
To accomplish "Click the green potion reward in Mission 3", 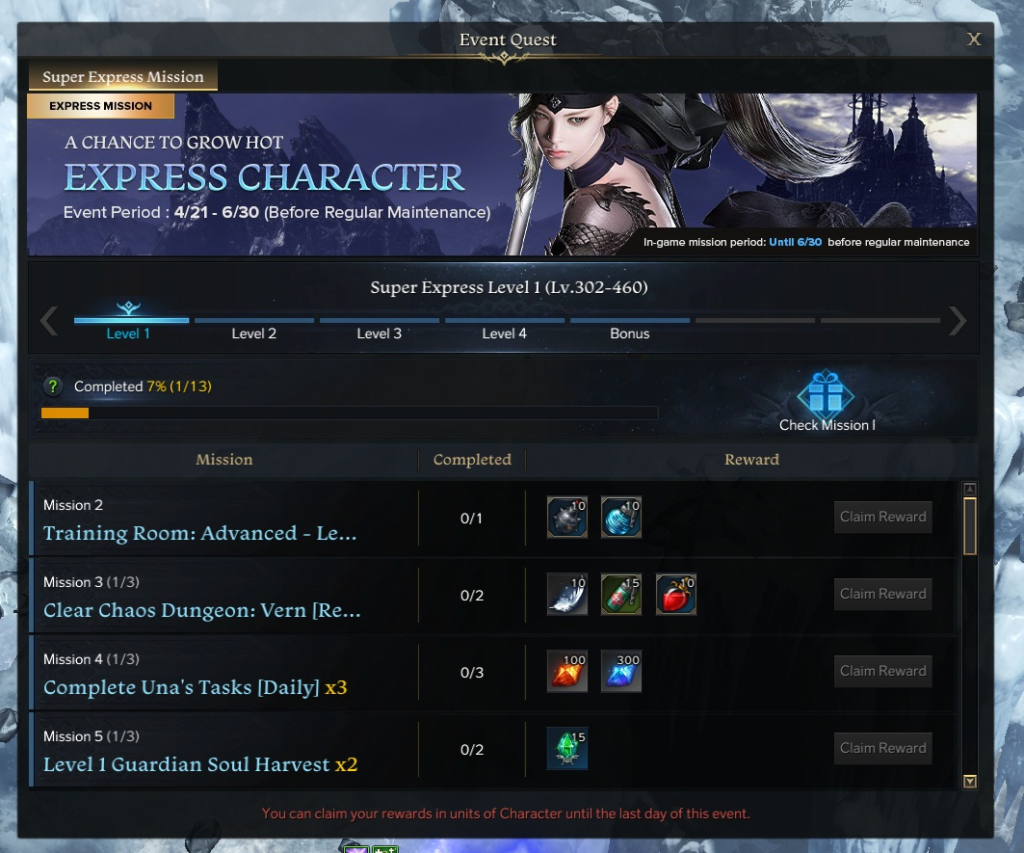I will pyautogui.click(x=621, y=594).
